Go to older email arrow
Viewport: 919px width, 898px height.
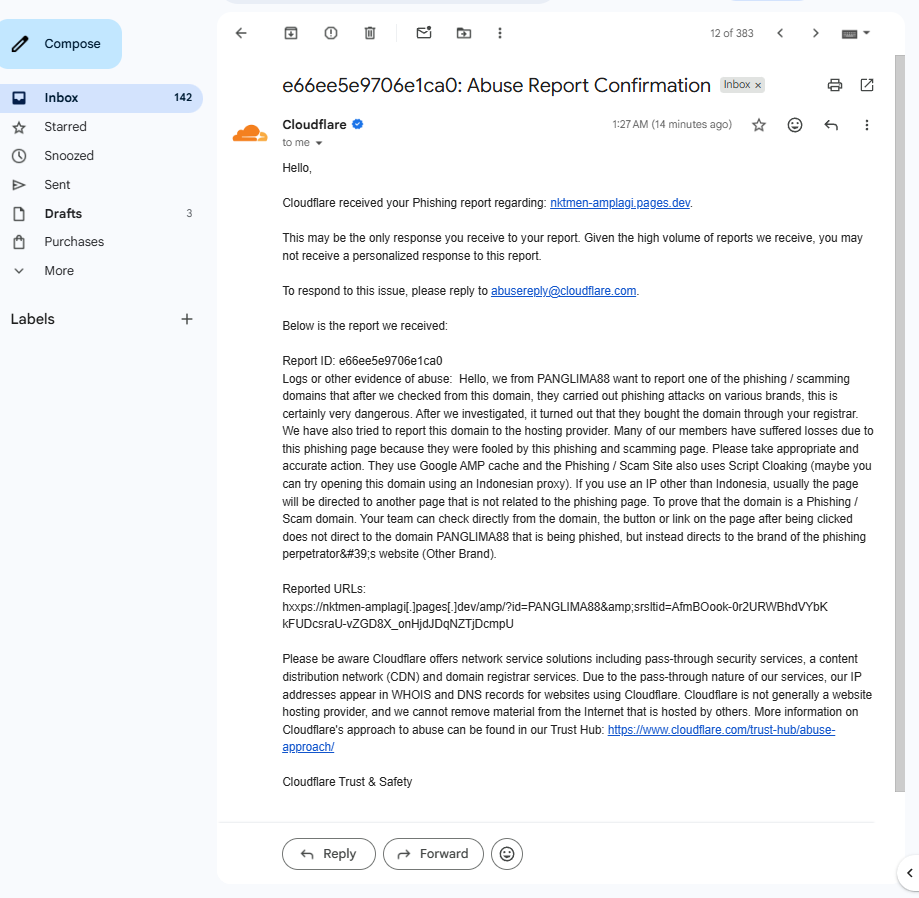tap(815, 33)
